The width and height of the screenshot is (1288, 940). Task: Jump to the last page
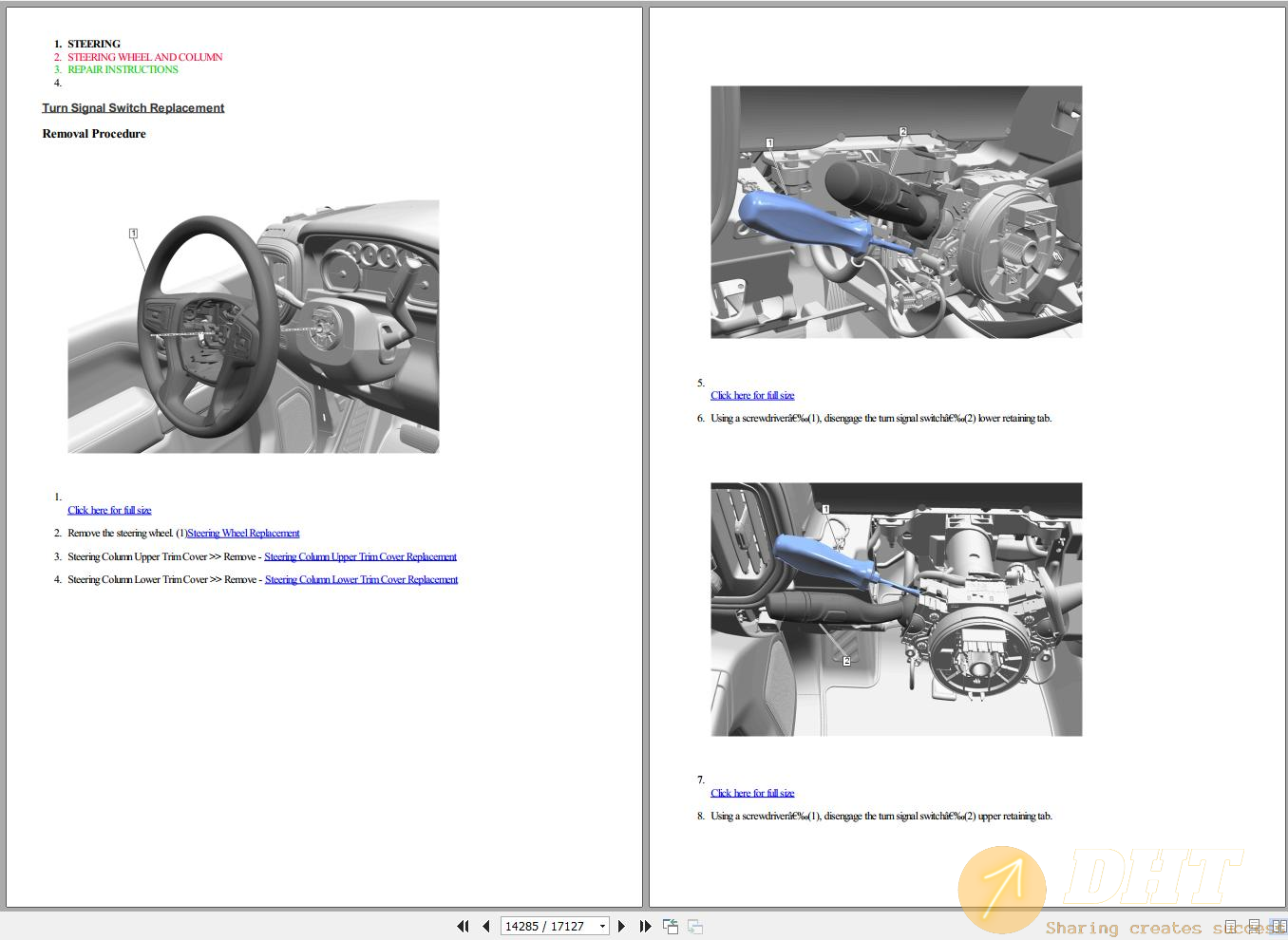(645, 926)
